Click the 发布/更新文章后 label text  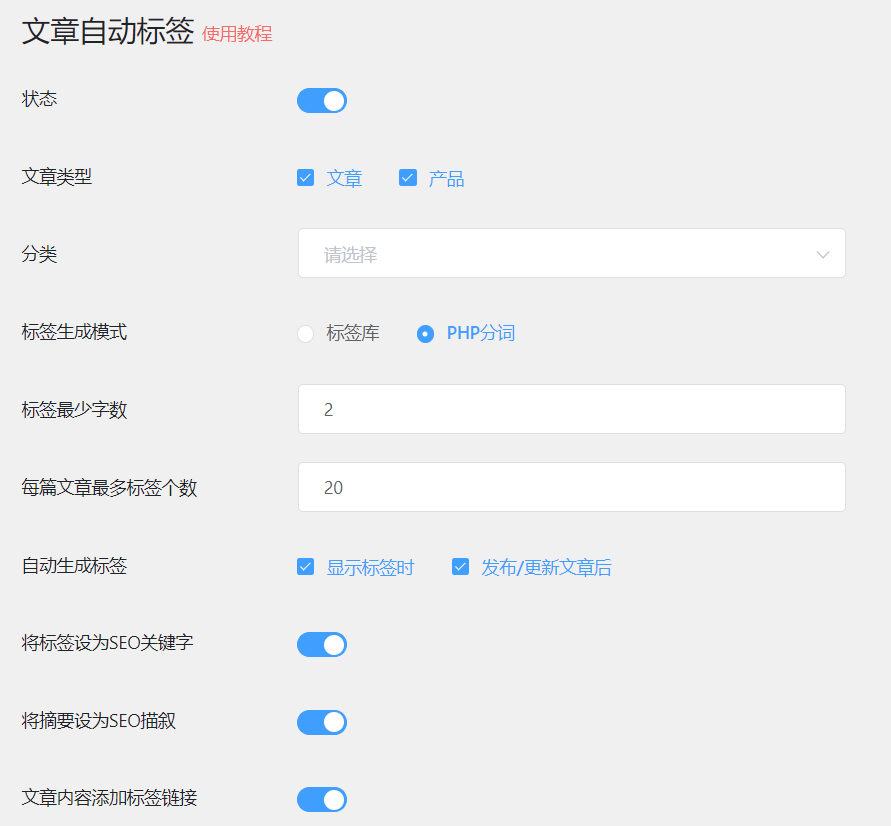pos(546,567)
